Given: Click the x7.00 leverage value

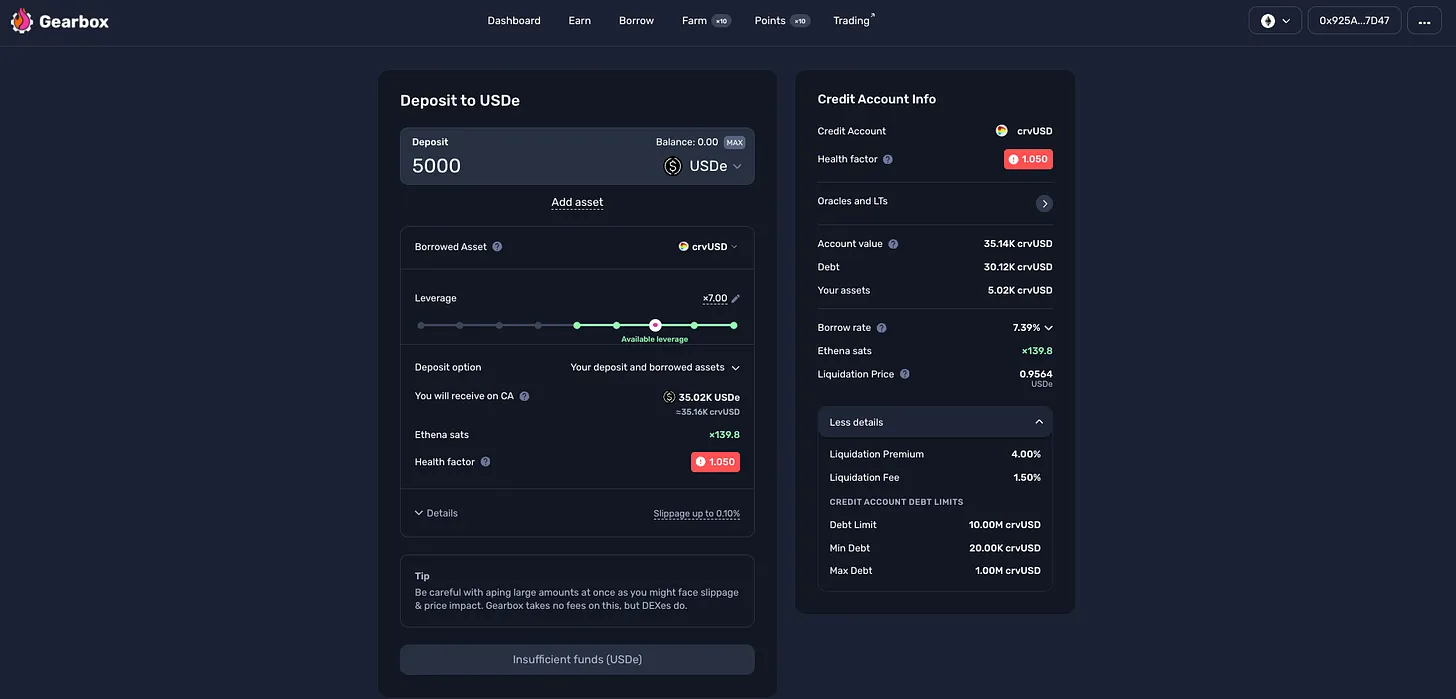Looking at the screenshot, I should (715, 299).
